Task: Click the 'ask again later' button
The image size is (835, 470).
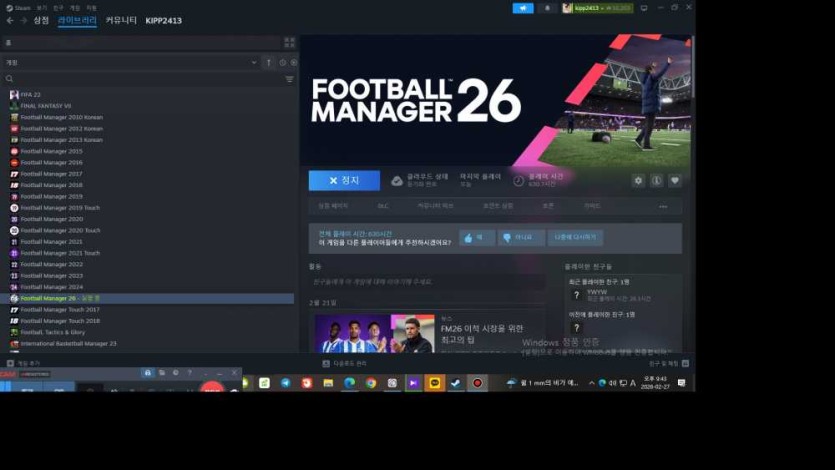Action: pos(575,238)
